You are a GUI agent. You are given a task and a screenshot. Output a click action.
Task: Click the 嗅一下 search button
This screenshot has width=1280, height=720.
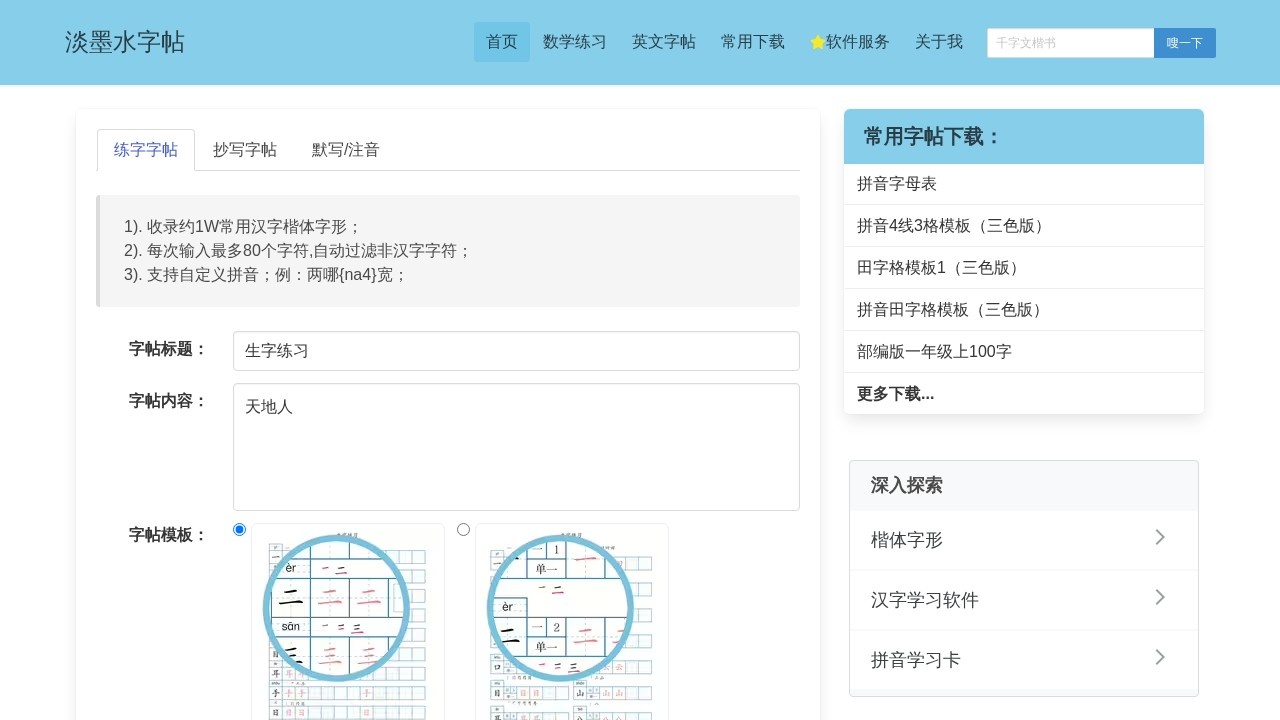point(1184,43)
